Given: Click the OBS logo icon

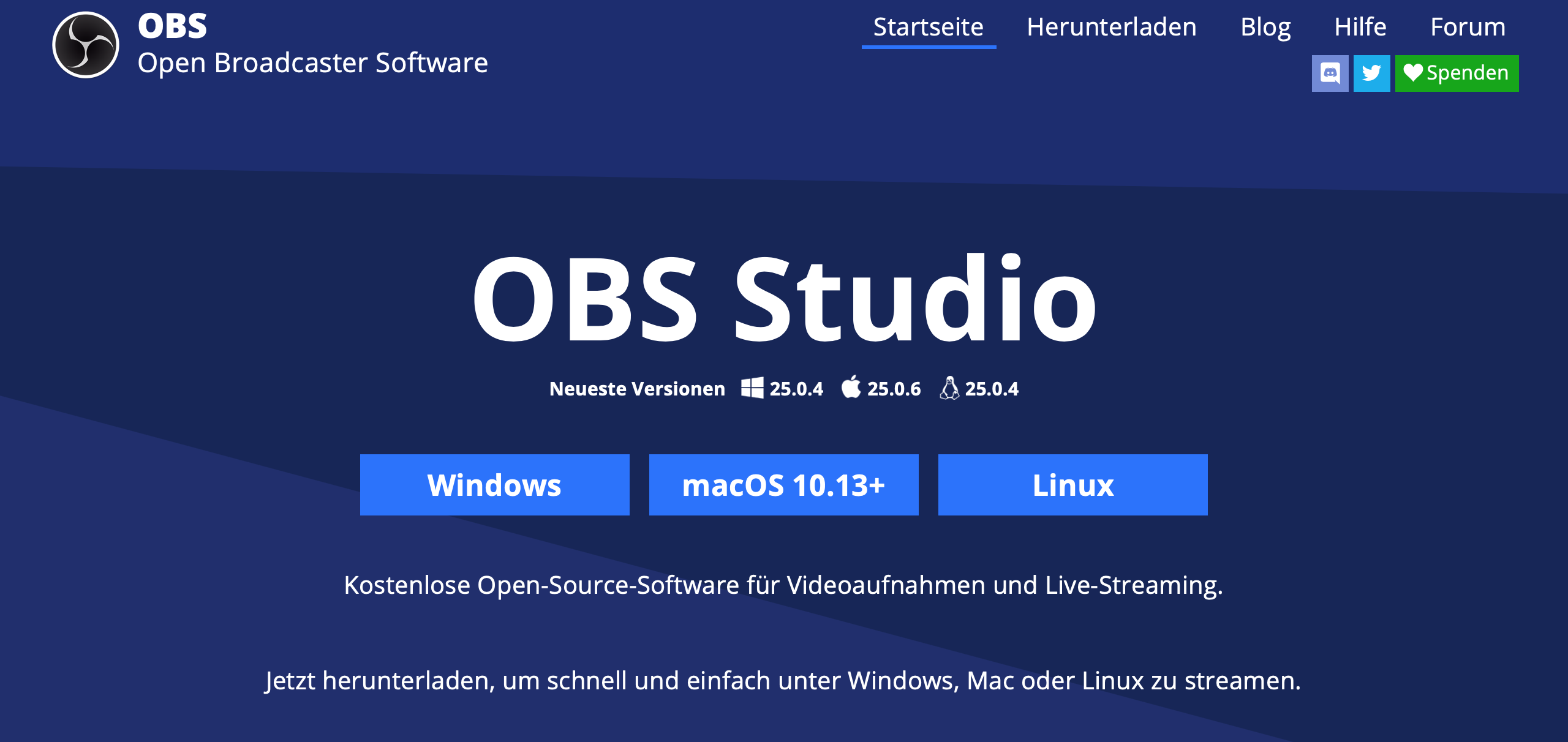Looking at the screenshot, I should pyautogui.click(x=86, y=45).
